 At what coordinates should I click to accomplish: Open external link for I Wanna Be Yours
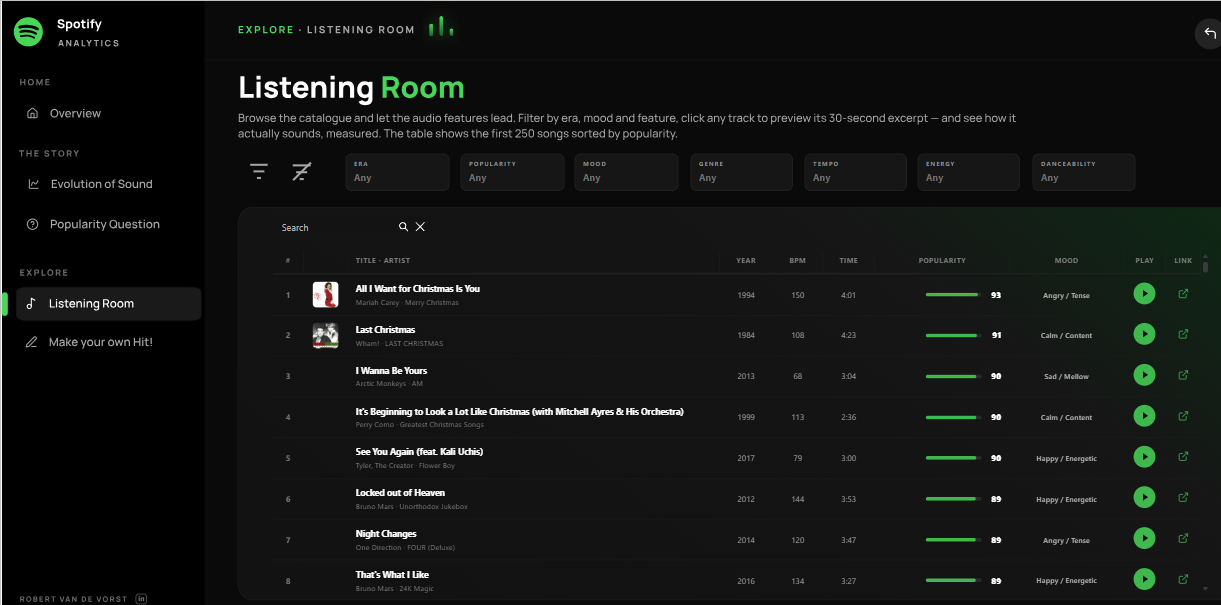pos(1183,375)
